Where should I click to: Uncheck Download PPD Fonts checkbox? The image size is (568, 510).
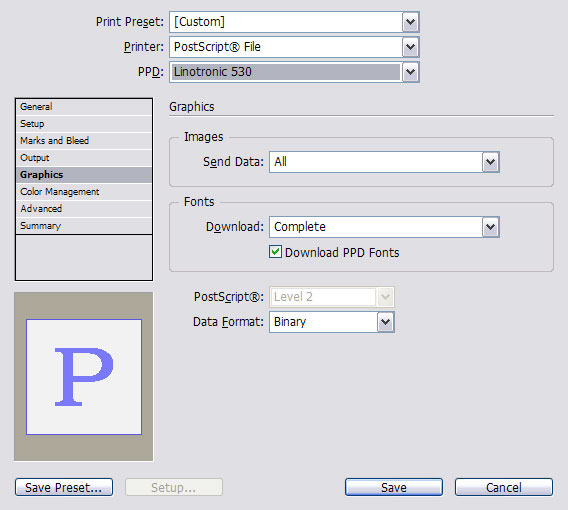click(x=275, y=252)
